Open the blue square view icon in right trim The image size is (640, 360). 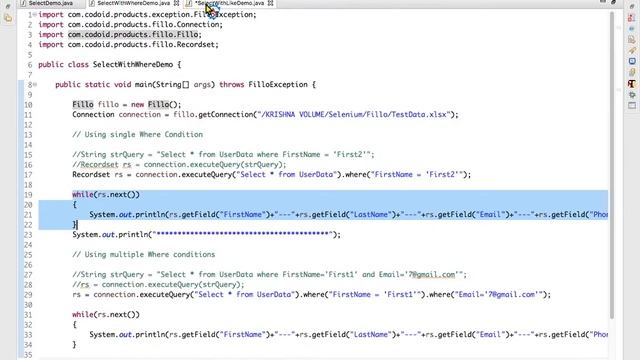tap(632, 61)
